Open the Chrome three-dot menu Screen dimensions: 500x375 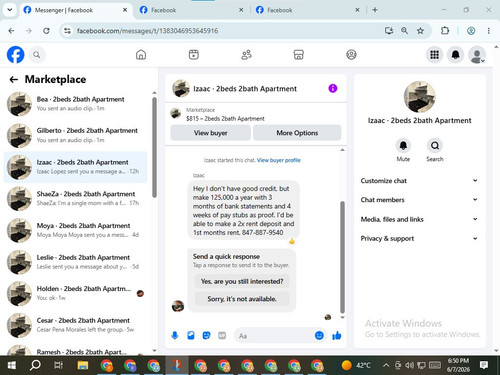tap(489, 31)
